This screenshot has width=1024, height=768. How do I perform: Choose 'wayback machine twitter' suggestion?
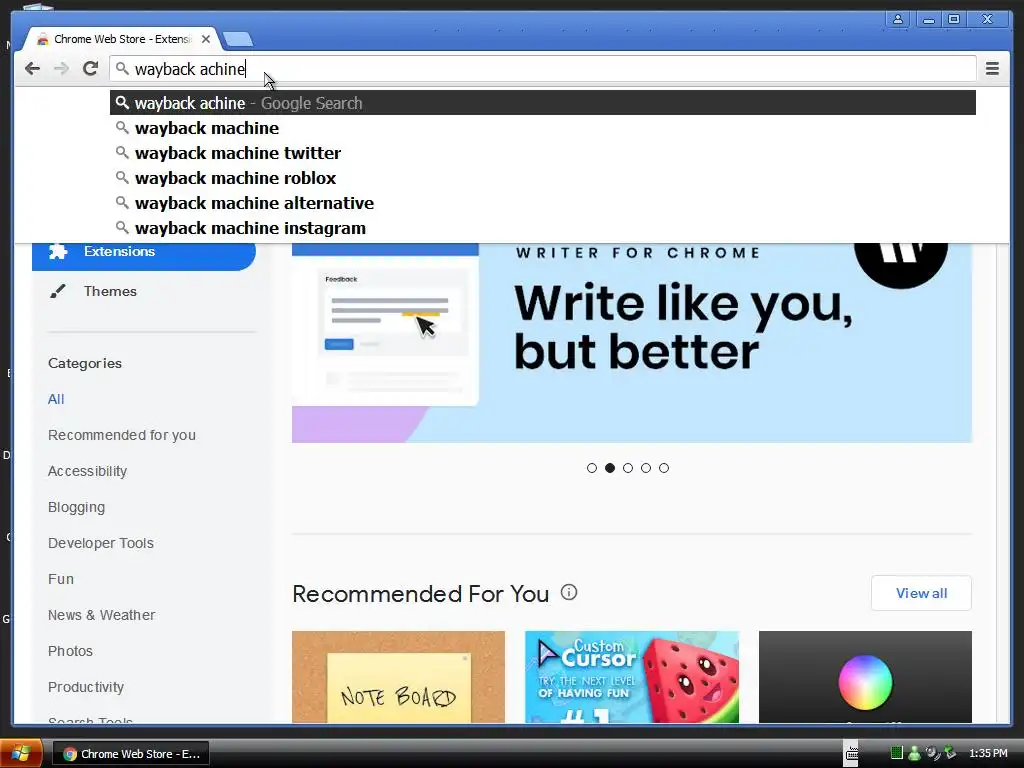pyautogui.click(x=543, y=153)
